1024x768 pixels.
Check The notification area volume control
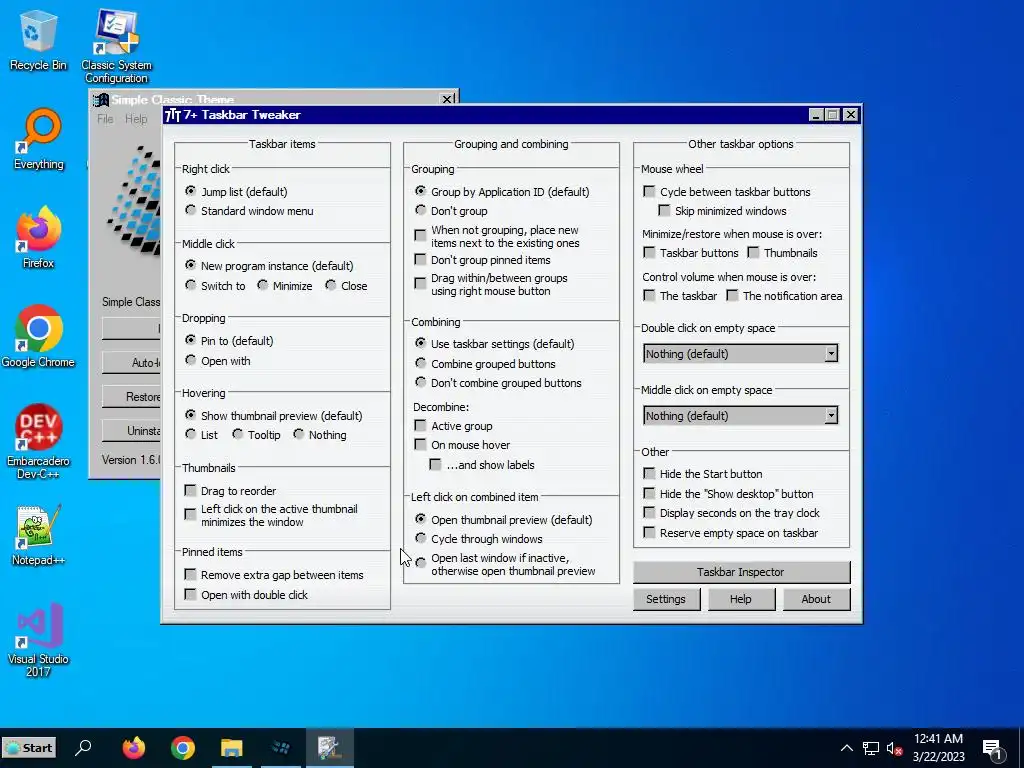(732, 296)
